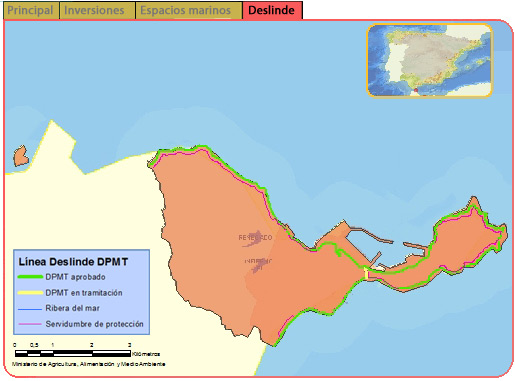Click the small orange island at left
The height and width of the screenshot is (381, 515).
pos(21,156)
